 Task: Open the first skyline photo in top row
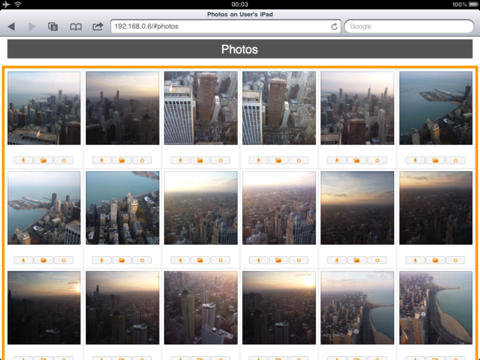click(44, 108)
